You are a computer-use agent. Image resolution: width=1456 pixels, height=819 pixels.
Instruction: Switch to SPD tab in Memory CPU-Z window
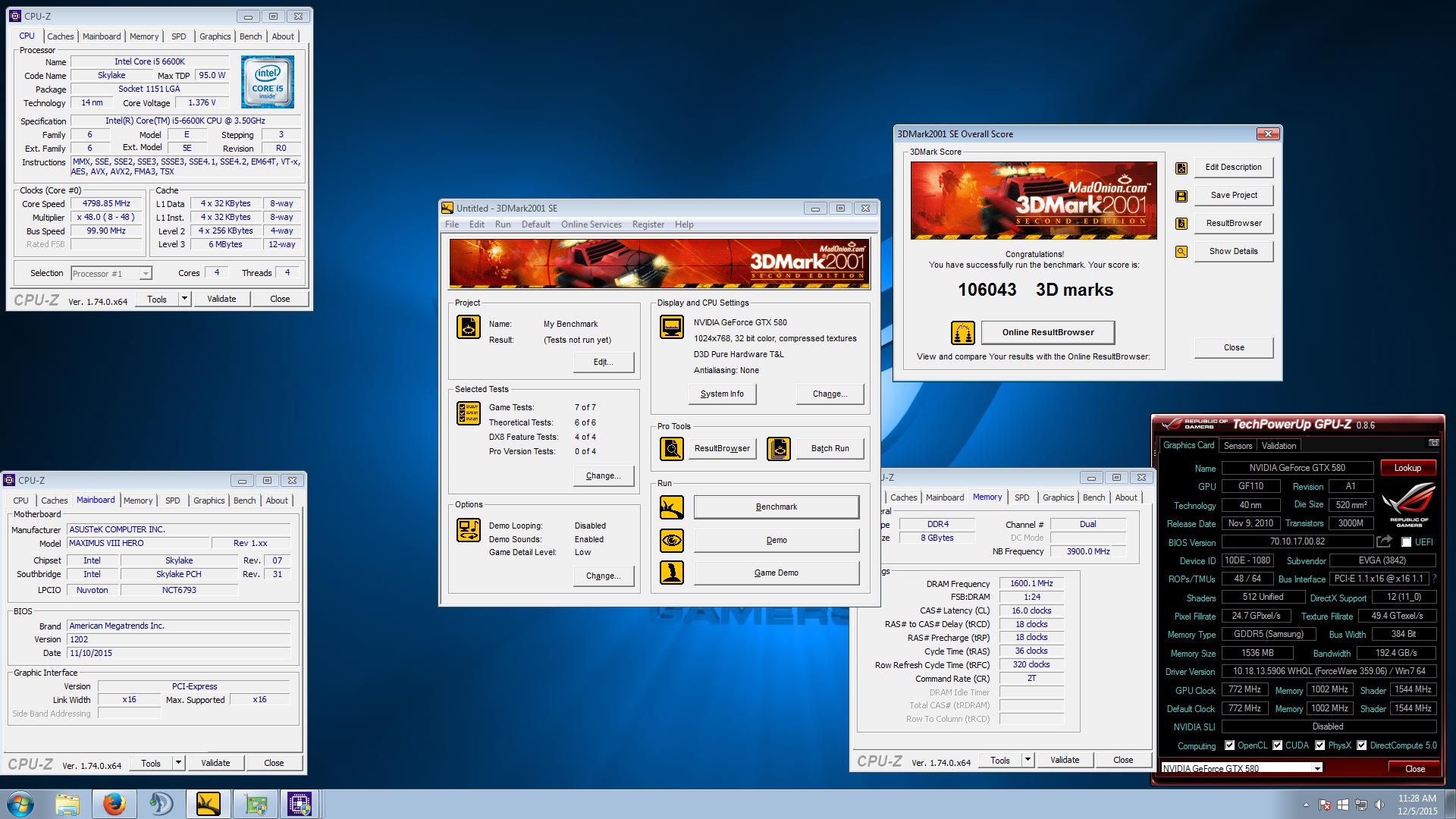click(1022, 497)
